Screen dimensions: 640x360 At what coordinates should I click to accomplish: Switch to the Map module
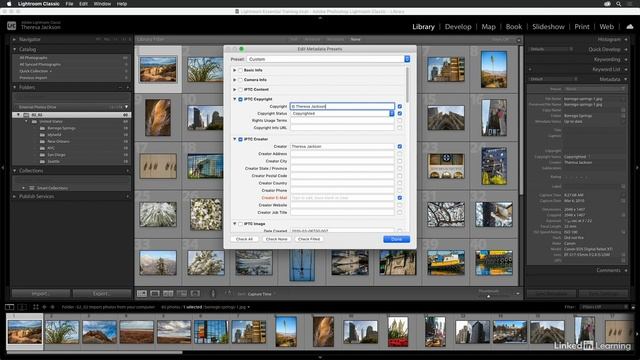pos(489,27)
